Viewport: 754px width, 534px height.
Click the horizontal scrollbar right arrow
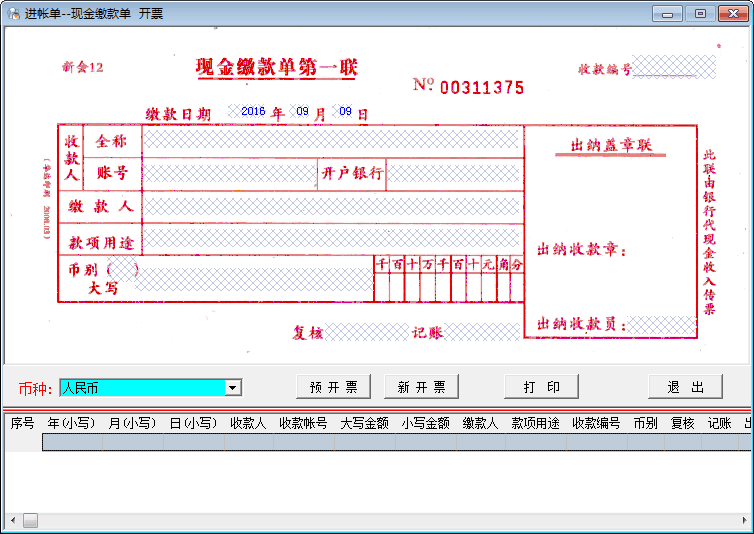click(x=744, y=520)
